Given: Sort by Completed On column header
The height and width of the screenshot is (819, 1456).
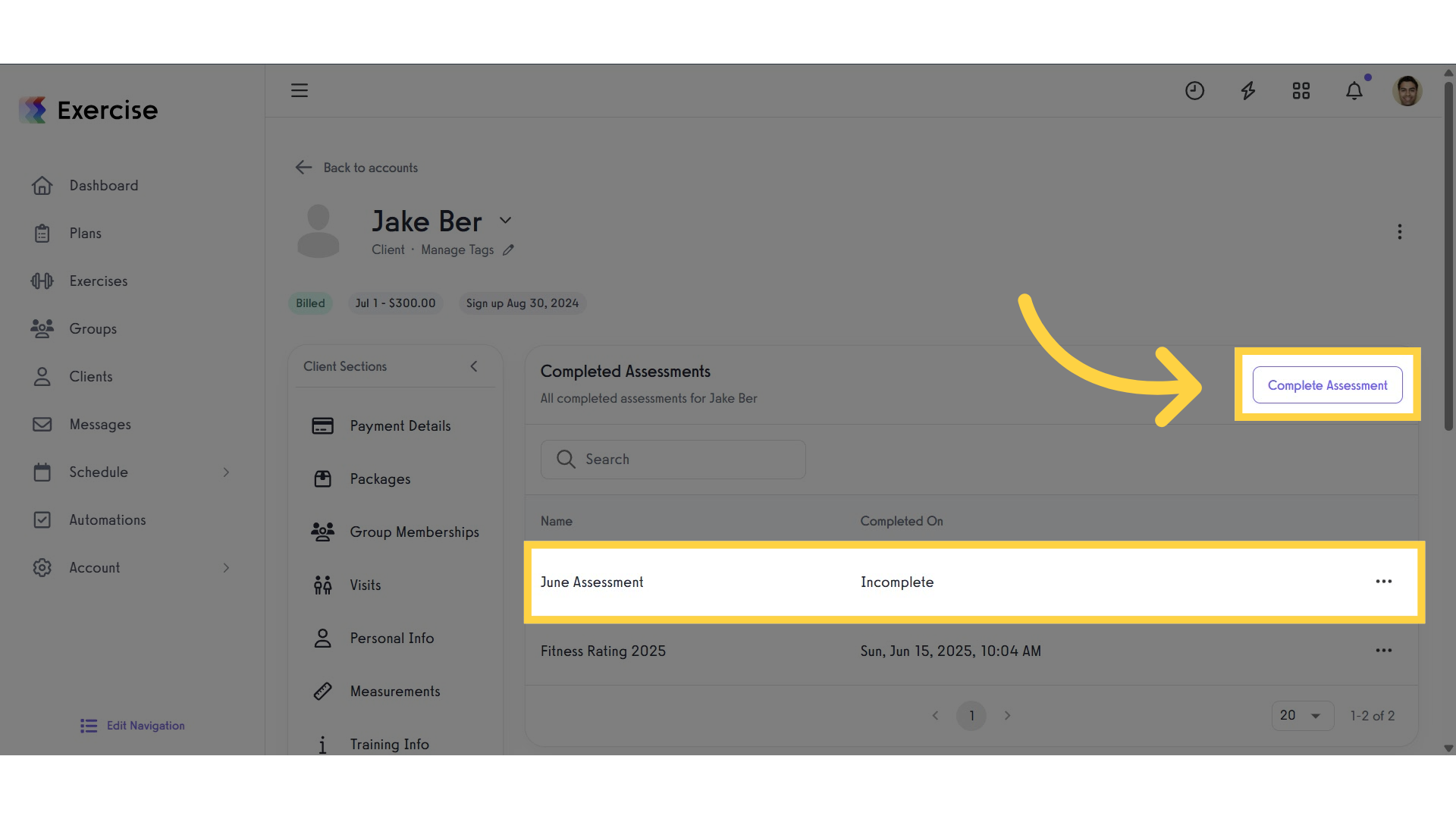Looking at the screenshot, I should point(902,522).
